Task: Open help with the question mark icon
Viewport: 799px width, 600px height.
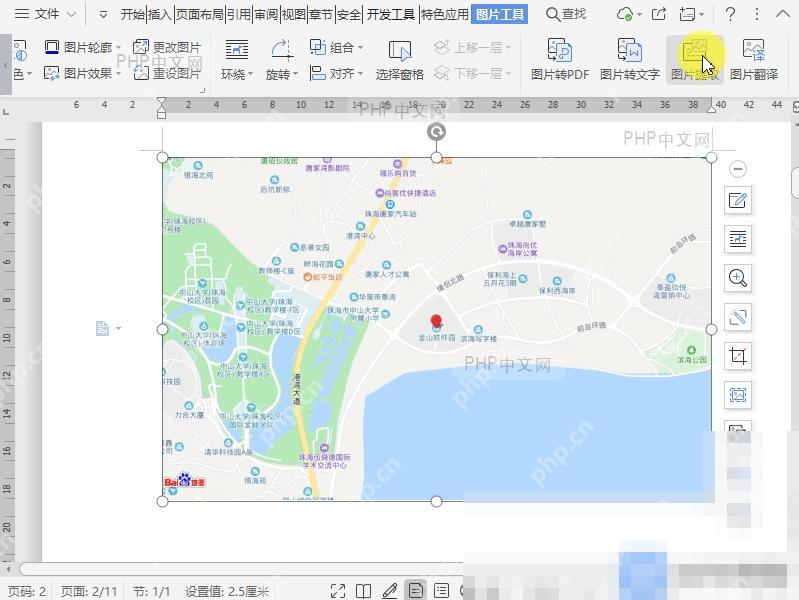Action: pos(730,14)
